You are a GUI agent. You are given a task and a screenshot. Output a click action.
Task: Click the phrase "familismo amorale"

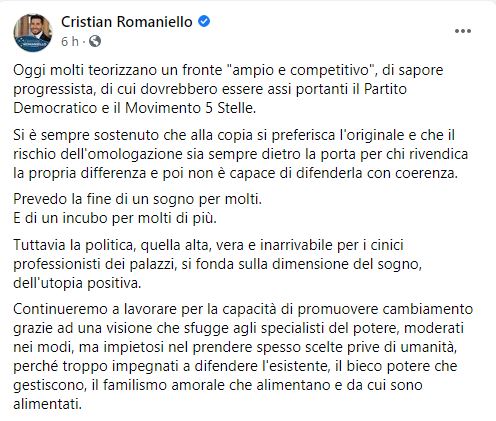(164, 385)
